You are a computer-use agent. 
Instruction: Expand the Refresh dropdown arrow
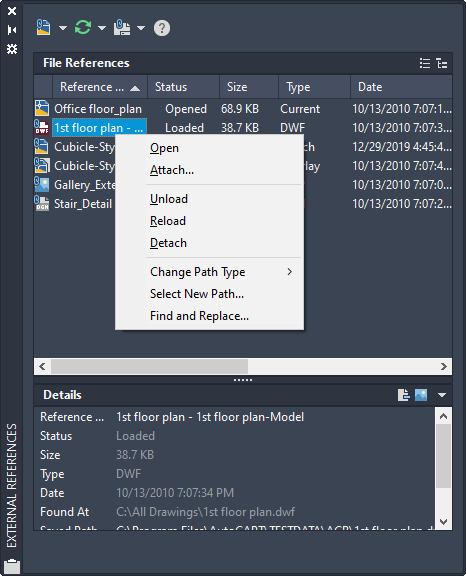(102, 28)
